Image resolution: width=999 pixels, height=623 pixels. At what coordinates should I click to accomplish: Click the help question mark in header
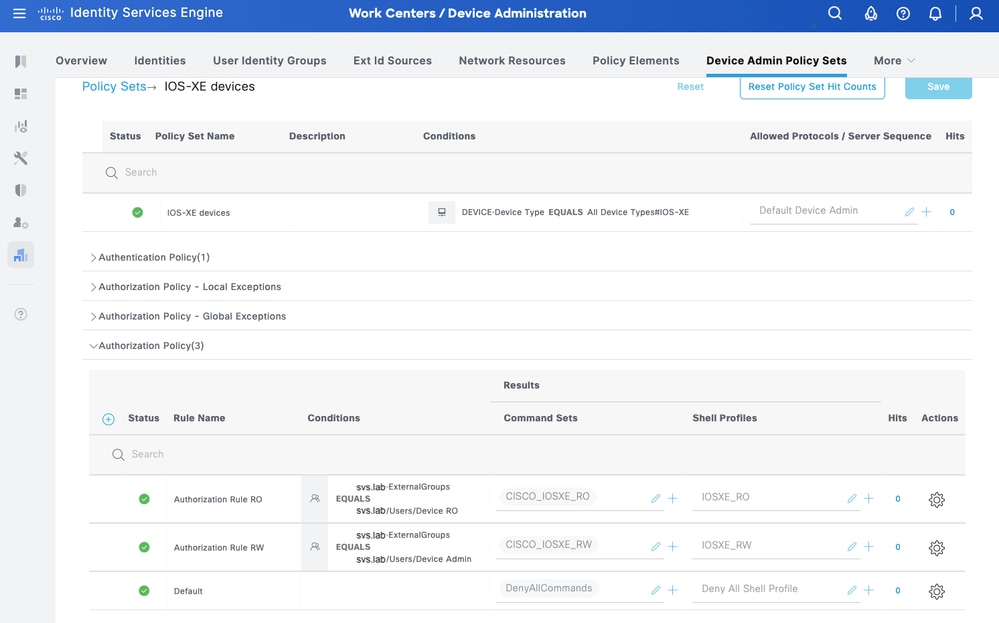(x=903, y=14)
